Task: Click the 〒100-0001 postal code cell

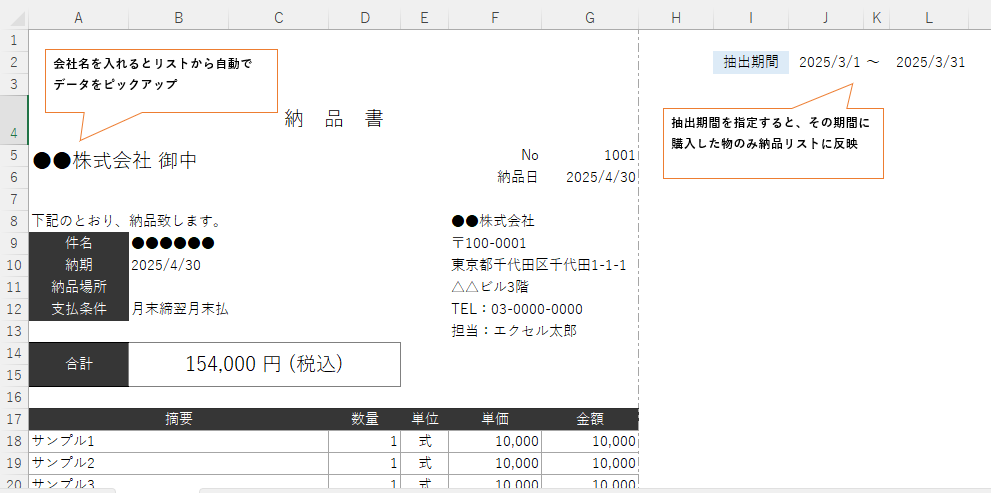Action: 489,243
